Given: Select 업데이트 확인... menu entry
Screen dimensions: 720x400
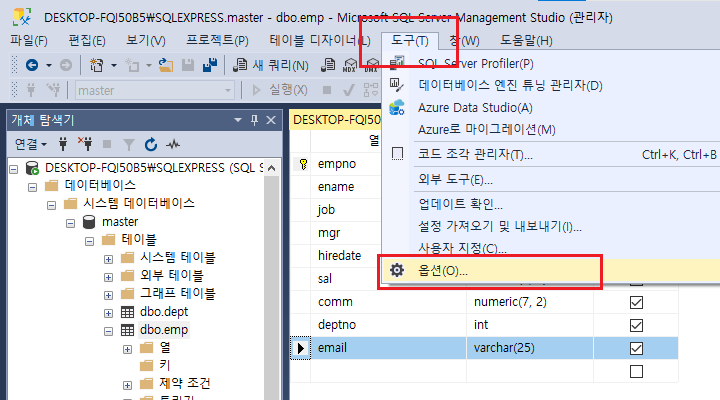Looking at the screenshot, I should (460, 204).
